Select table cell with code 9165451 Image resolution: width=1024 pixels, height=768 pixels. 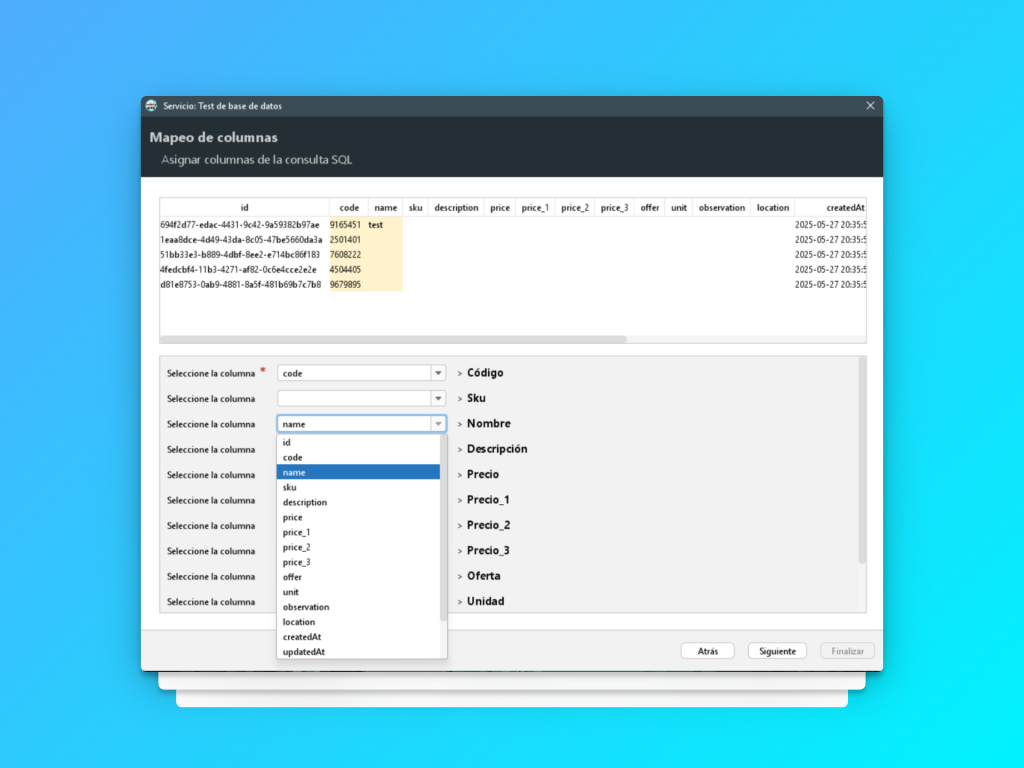[x=349, y=225]
